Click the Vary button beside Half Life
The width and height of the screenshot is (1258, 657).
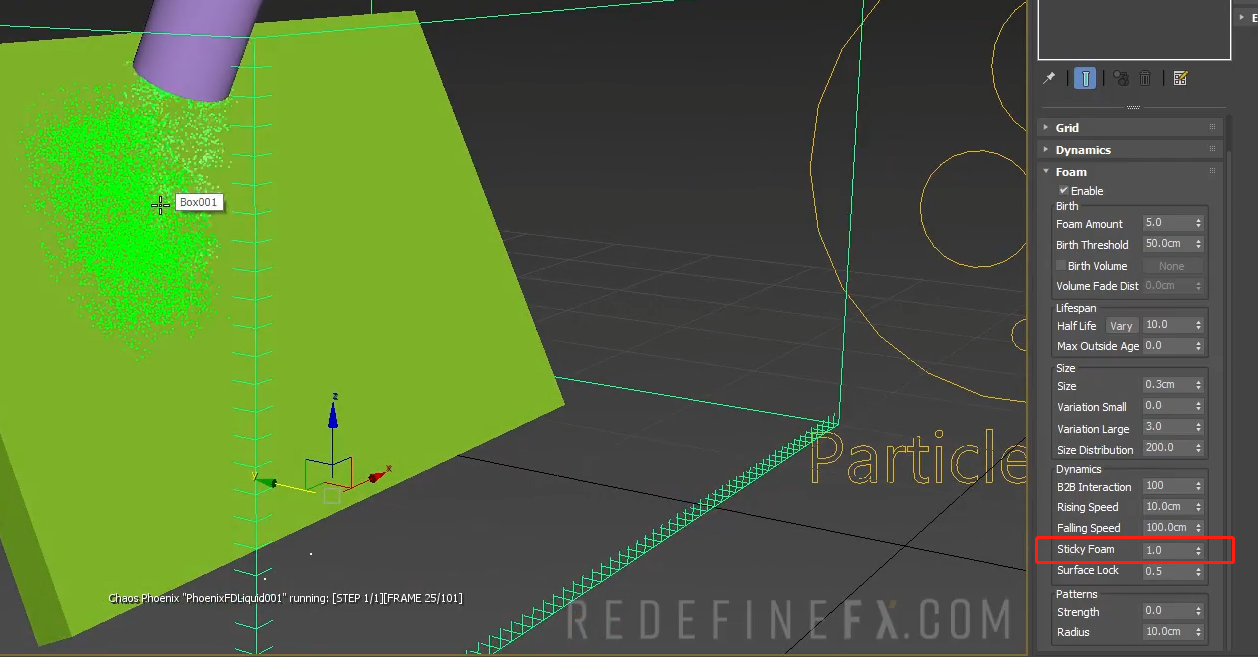[x=1121, y=326]
